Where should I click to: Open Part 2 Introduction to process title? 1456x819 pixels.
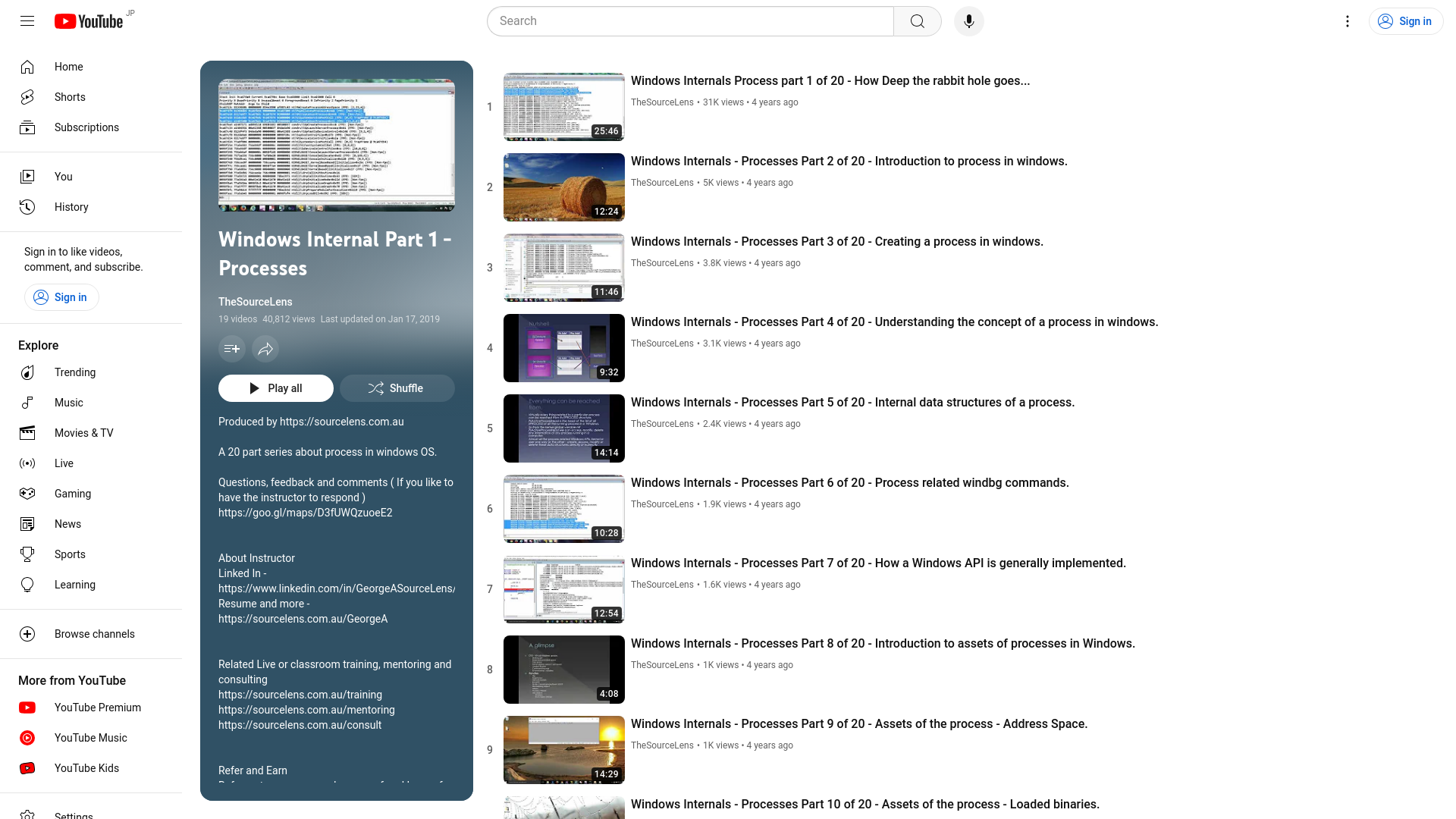point(849,162)
